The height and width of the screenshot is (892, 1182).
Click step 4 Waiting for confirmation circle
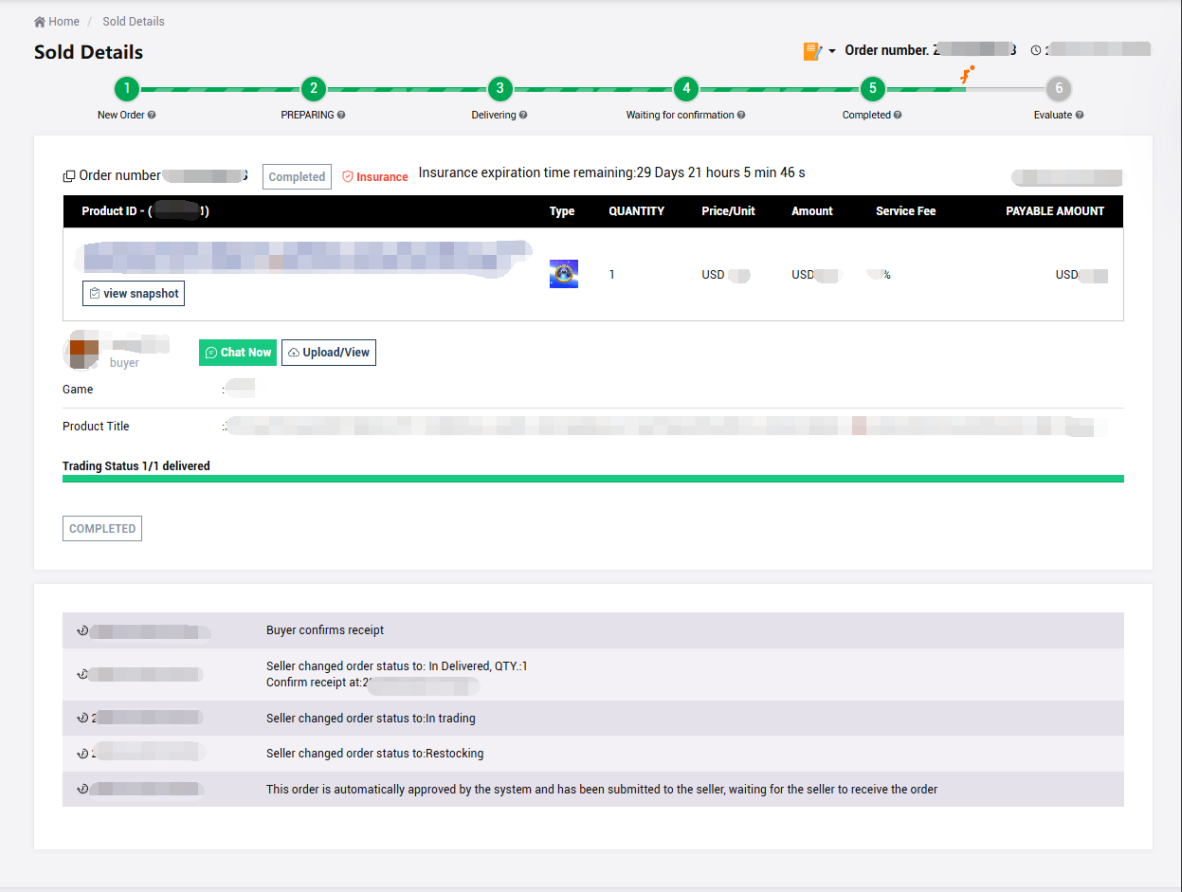pos(685,89)
